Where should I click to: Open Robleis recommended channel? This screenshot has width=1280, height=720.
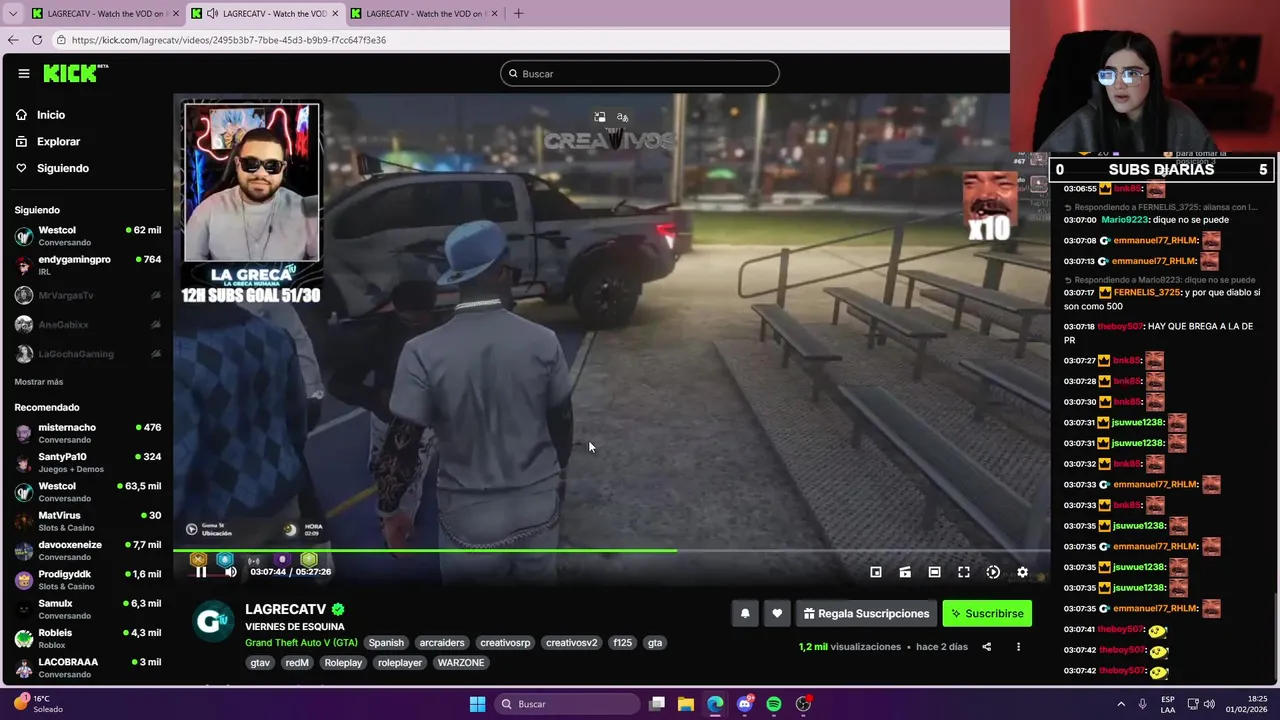pyautogui.click(x=88, y=638)
